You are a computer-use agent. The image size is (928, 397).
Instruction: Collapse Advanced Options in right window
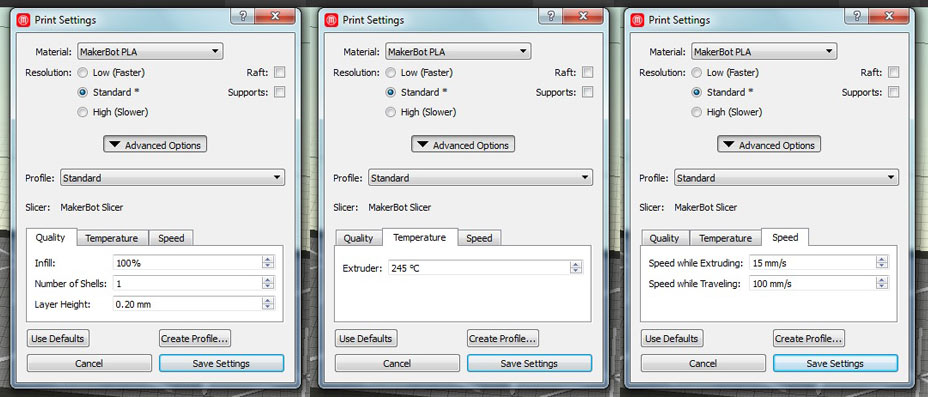(x=769, y=145)
